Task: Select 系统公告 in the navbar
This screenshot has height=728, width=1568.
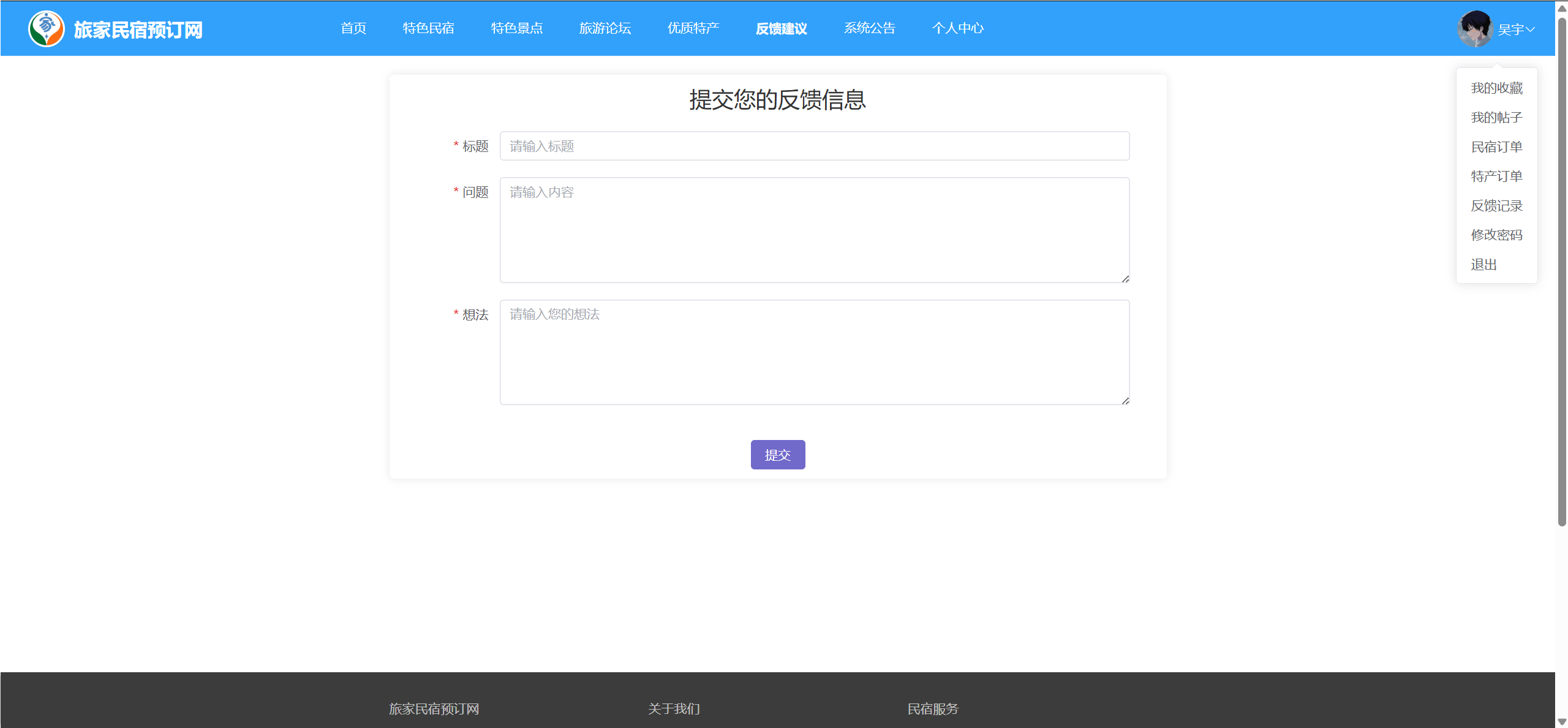Action: [869, 28]
